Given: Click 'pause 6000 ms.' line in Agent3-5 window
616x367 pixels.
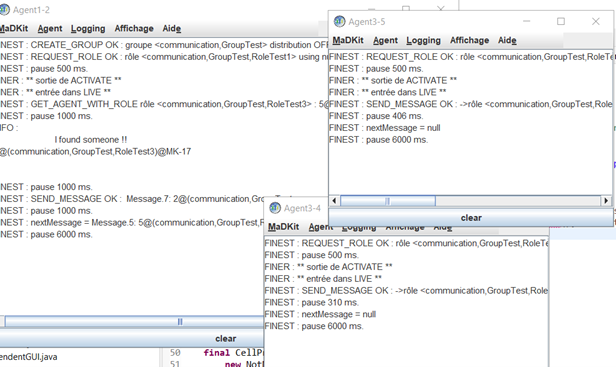Looking at the screenshot, I should pyautogui.click(x=378, y=139).
